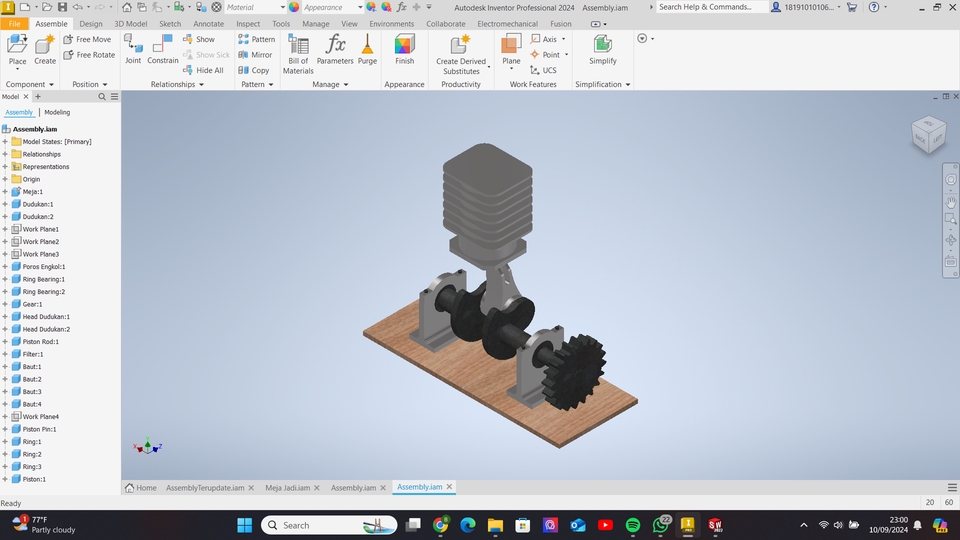
Task: Open the Simplify tool
Action: tap(602, 50)
